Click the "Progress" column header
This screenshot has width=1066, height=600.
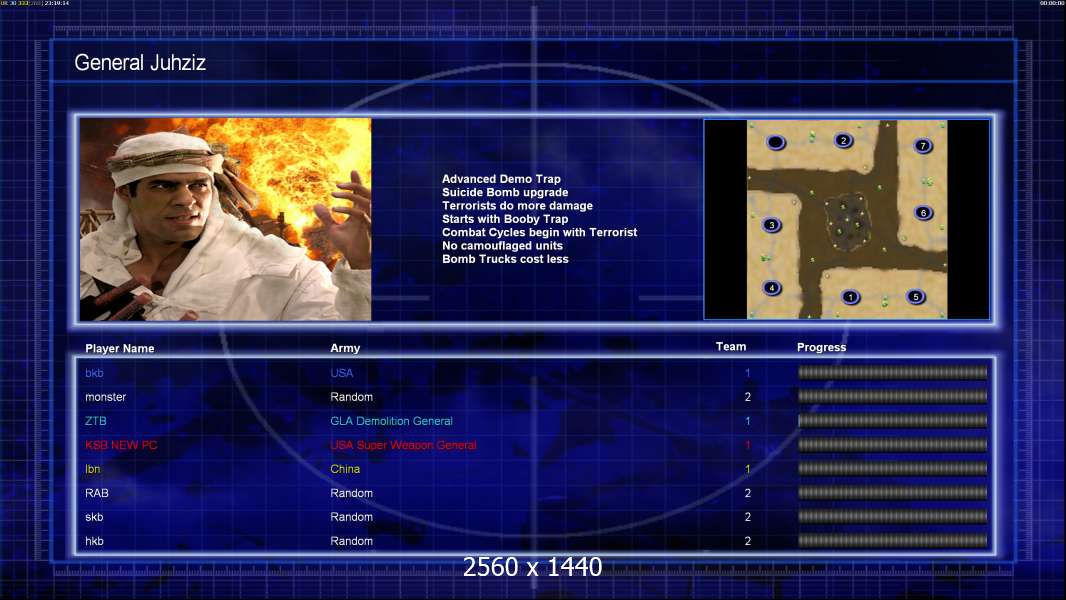coord(821,347)
